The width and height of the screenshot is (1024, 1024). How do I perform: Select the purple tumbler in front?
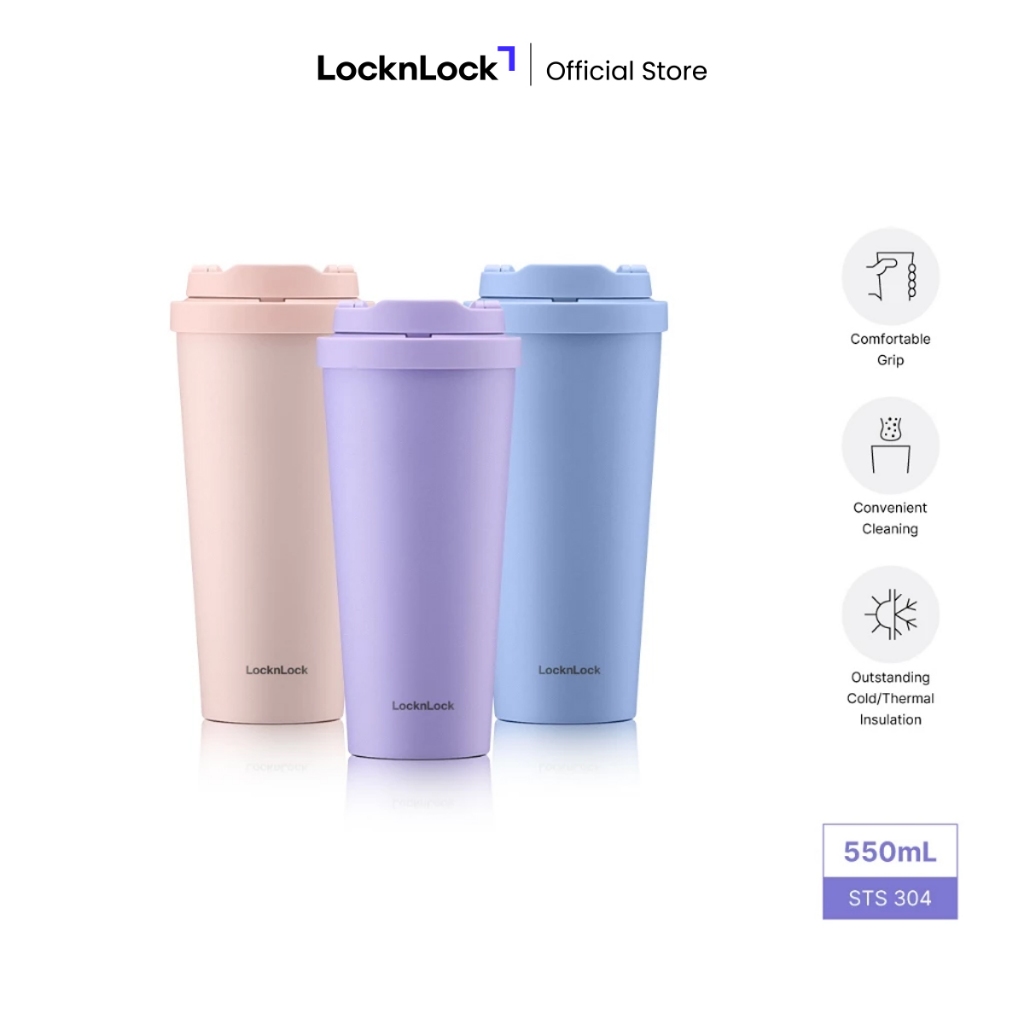coord(418,530)
